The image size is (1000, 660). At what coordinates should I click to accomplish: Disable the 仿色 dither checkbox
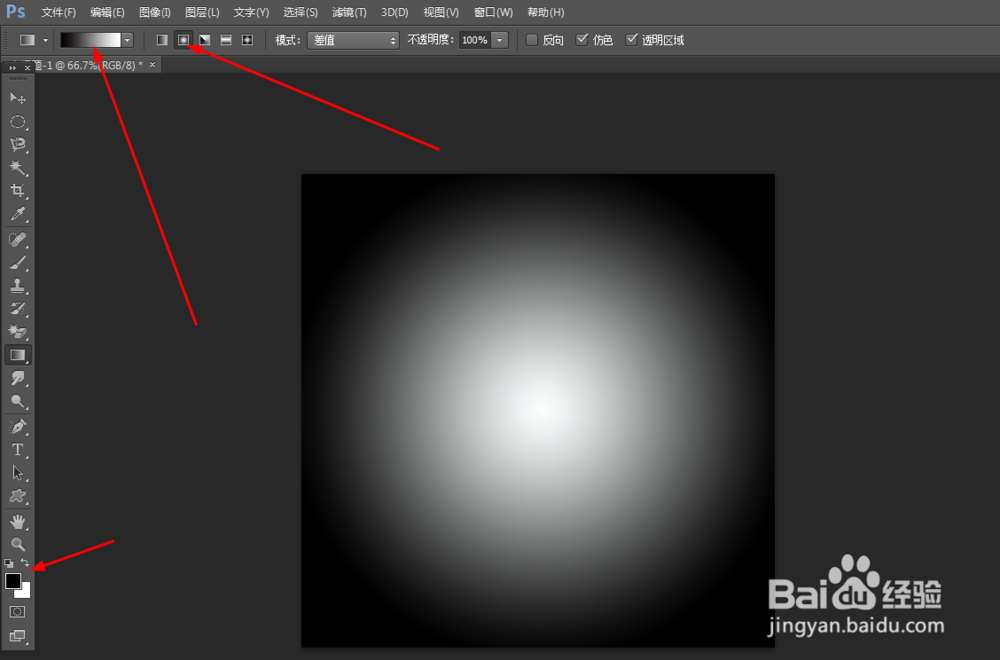point(582,39)
